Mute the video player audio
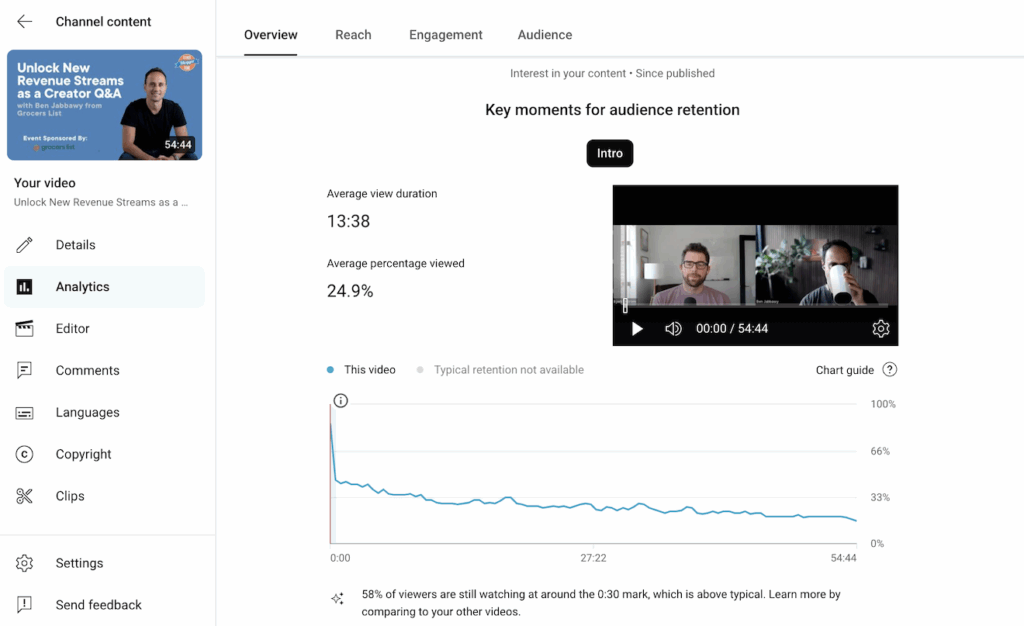 [672, 328]
